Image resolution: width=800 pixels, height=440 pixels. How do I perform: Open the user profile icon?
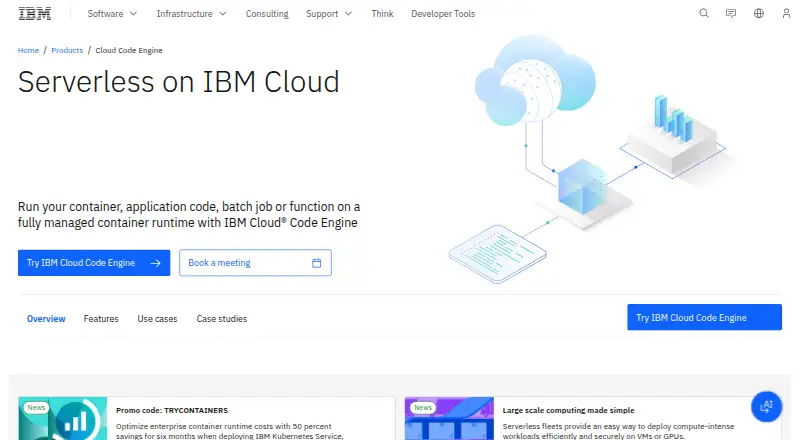coord(786,13)
